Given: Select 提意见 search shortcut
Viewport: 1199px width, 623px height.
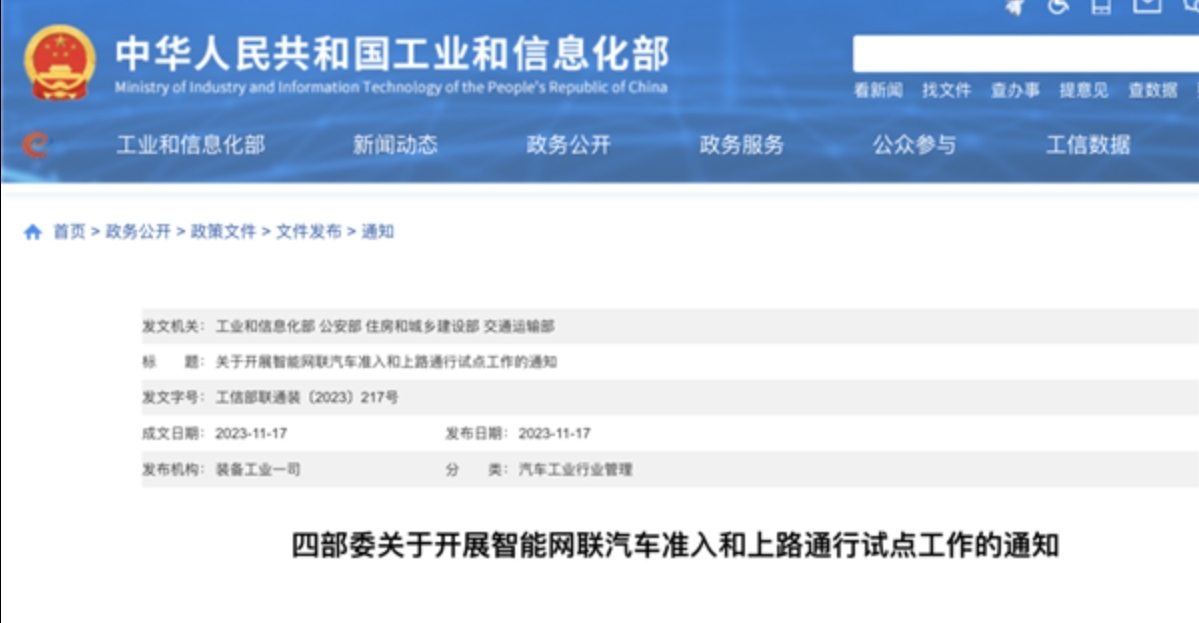Looking at the screenshot, I should (1084, 91).
